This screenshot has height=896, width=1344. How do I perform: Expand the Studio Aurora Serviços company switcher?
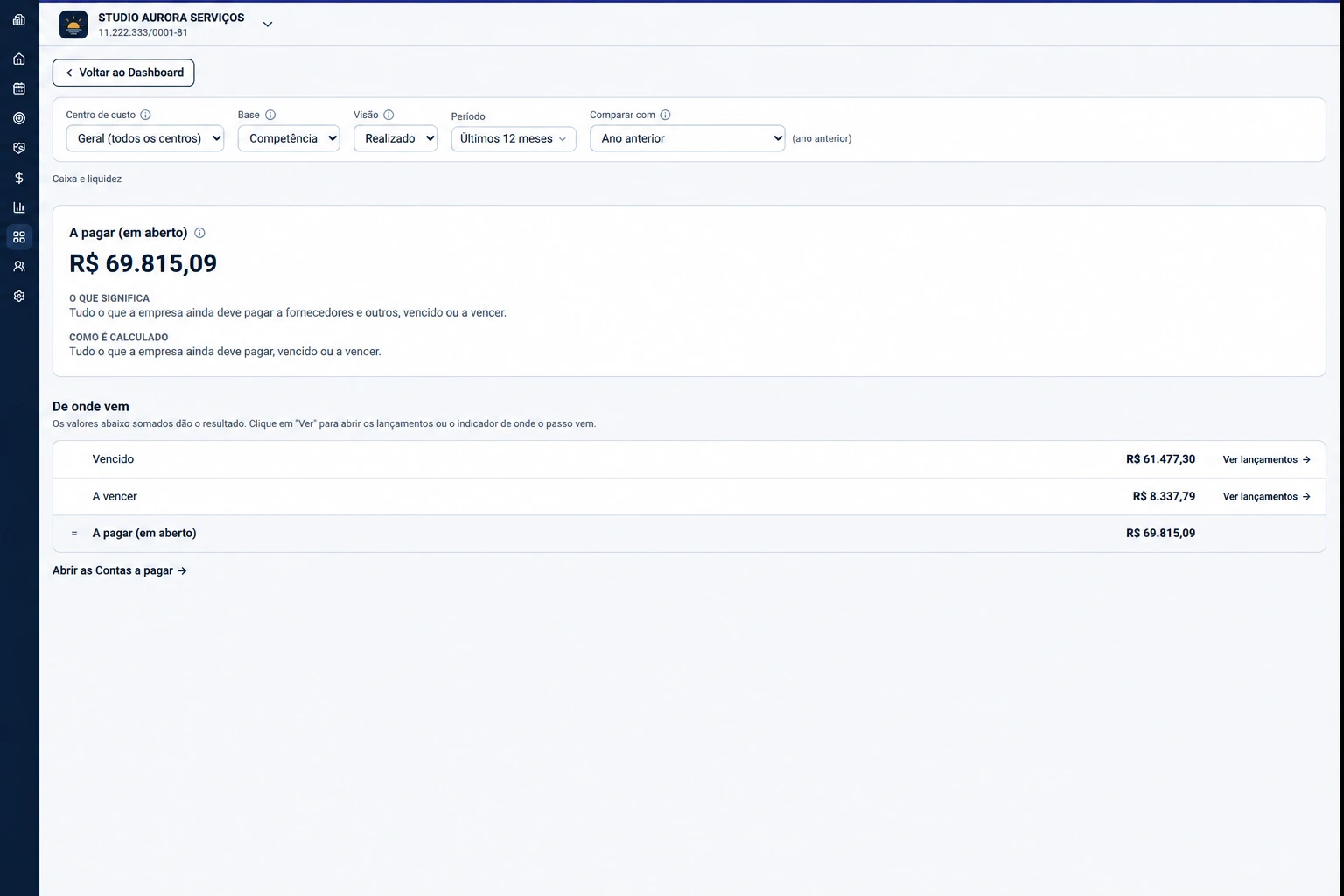tap(268, 24)
